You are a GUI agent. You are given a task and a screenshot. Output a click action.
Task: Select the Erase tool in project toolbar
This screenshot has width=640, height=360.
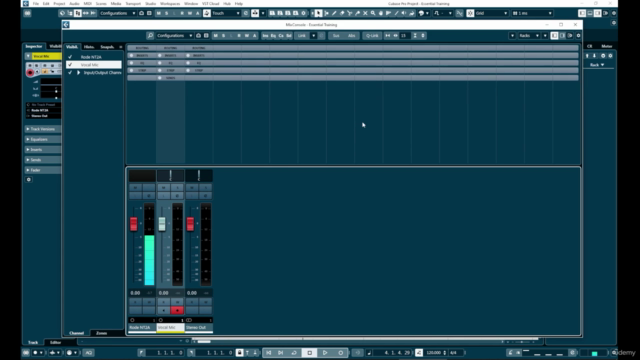pos(342,13)
